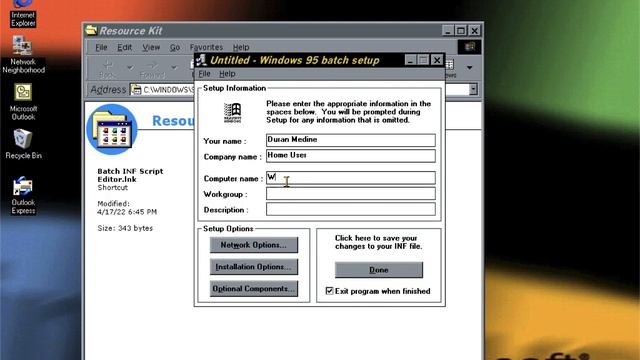This screenshot has height=360, width=640.
Task: Click the Your name input field
Action: (351, 140)
